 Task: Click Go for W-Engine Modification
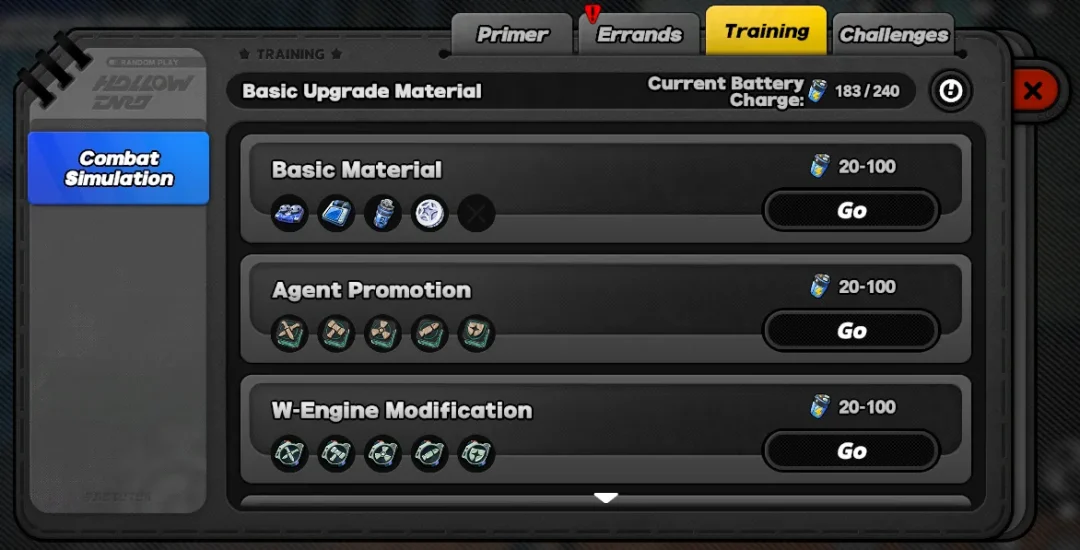click(851, 452)
